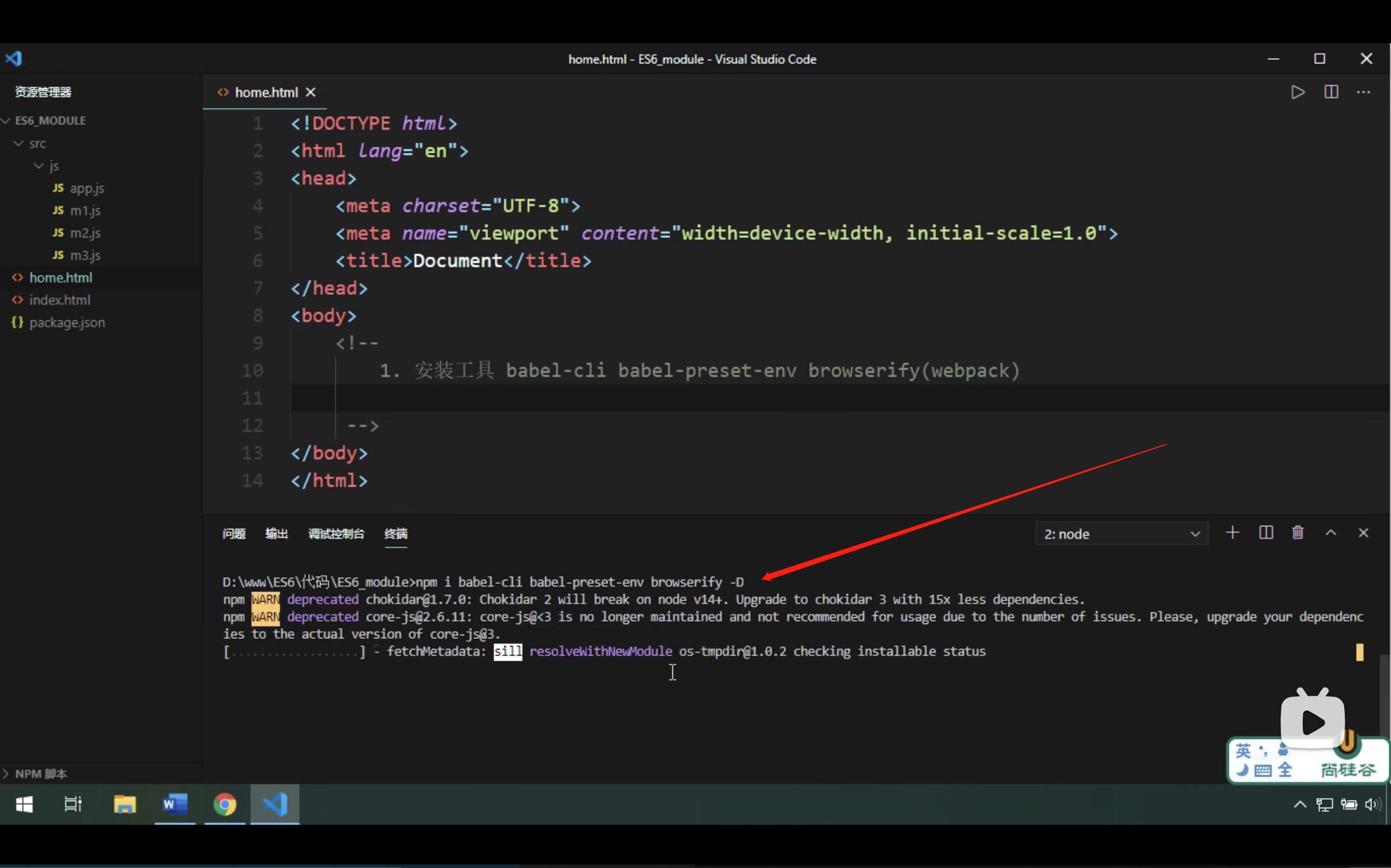The image size is (1391, 868).
Task: Switch to Chrome on the taskbar
Action: pos(225,804)
